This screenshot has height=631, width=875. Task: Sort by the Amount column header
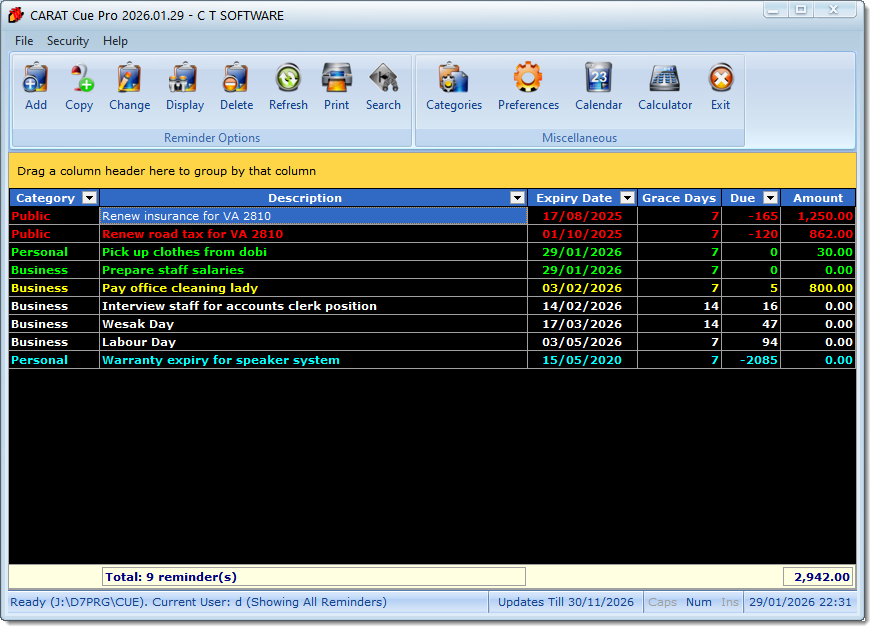tap(818, 198)
